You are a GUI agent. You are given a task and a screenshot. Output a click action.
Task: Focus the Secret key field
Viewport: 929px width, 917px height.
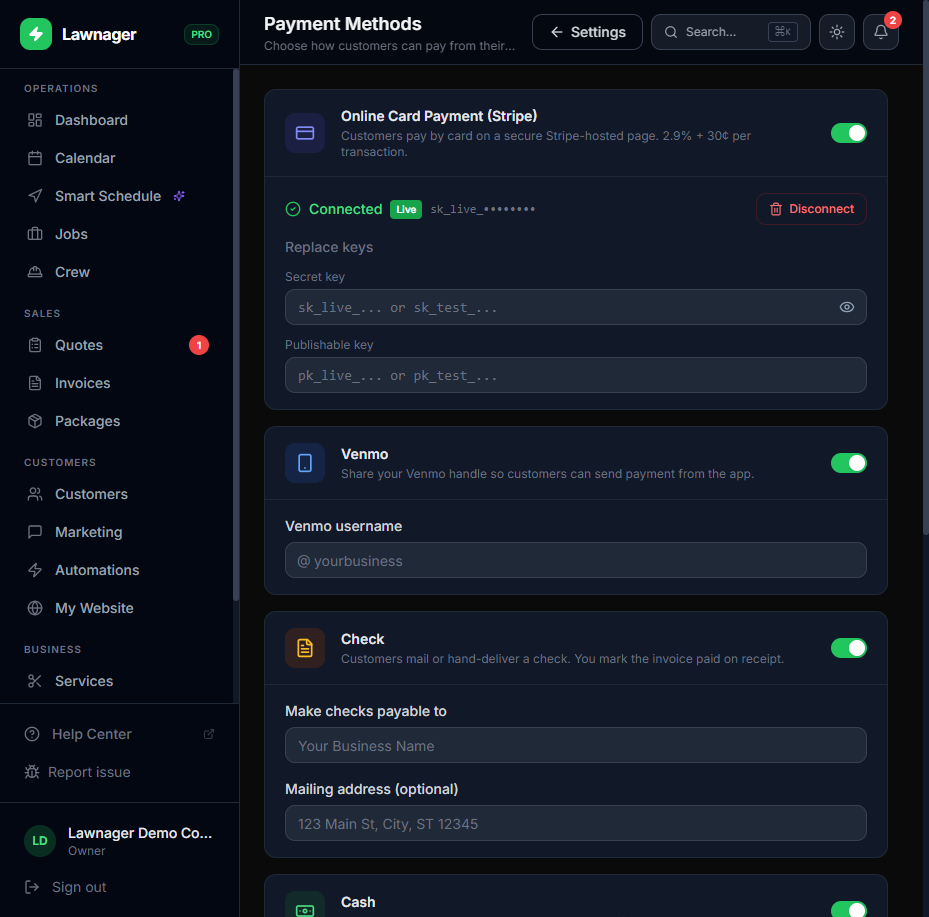[x=575, y=307]
